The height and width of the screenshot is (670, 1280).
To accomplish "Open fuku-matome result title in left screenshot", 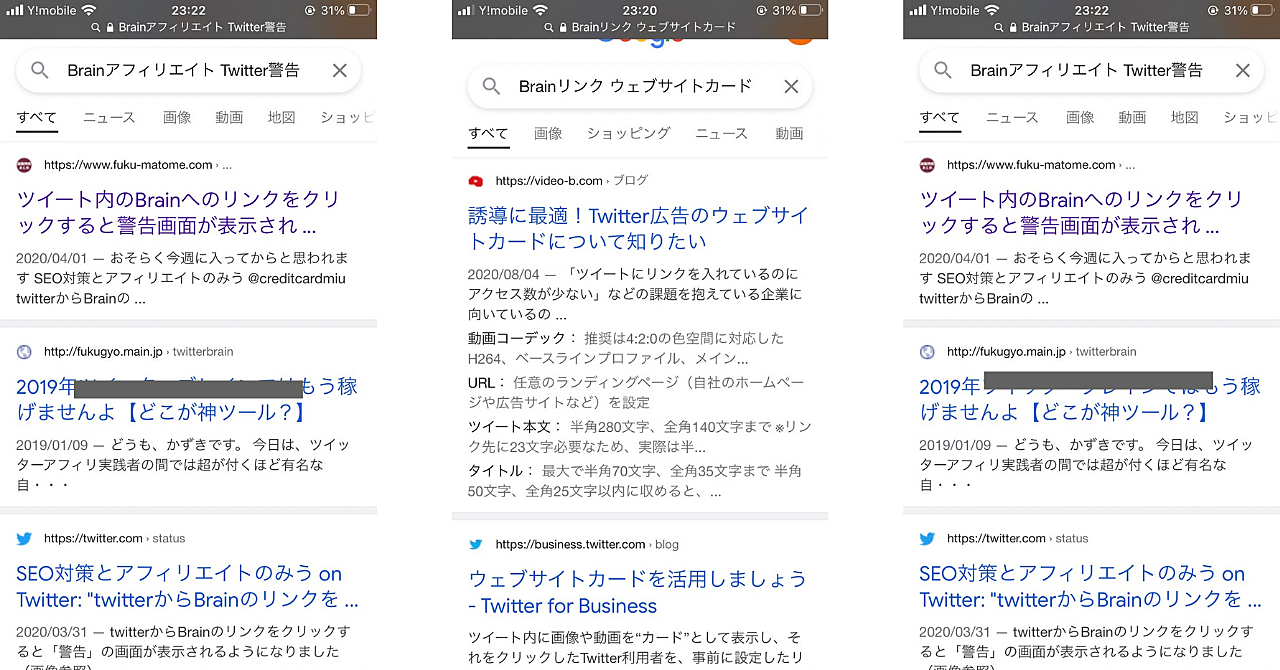I will point(178,212).
